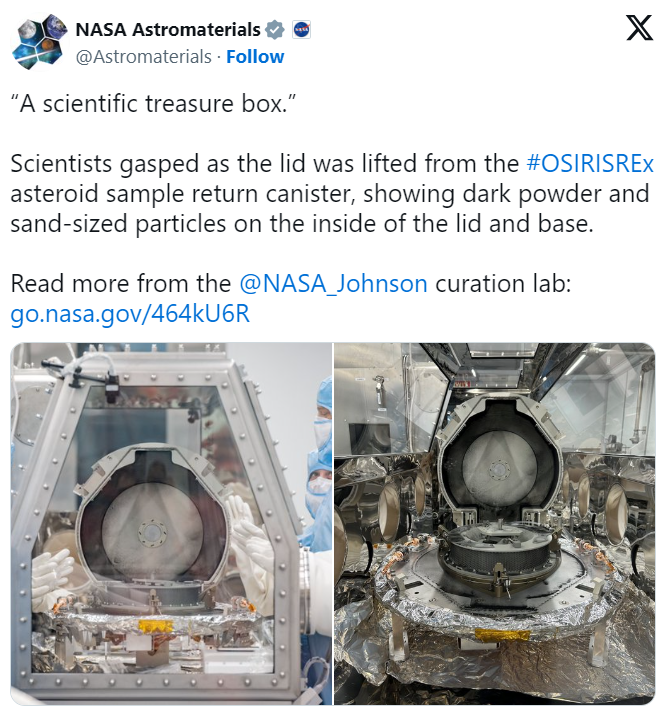661x710 pixels.
Task: Visit the @NASA_Johnson mention
Action: pos(333,284)
